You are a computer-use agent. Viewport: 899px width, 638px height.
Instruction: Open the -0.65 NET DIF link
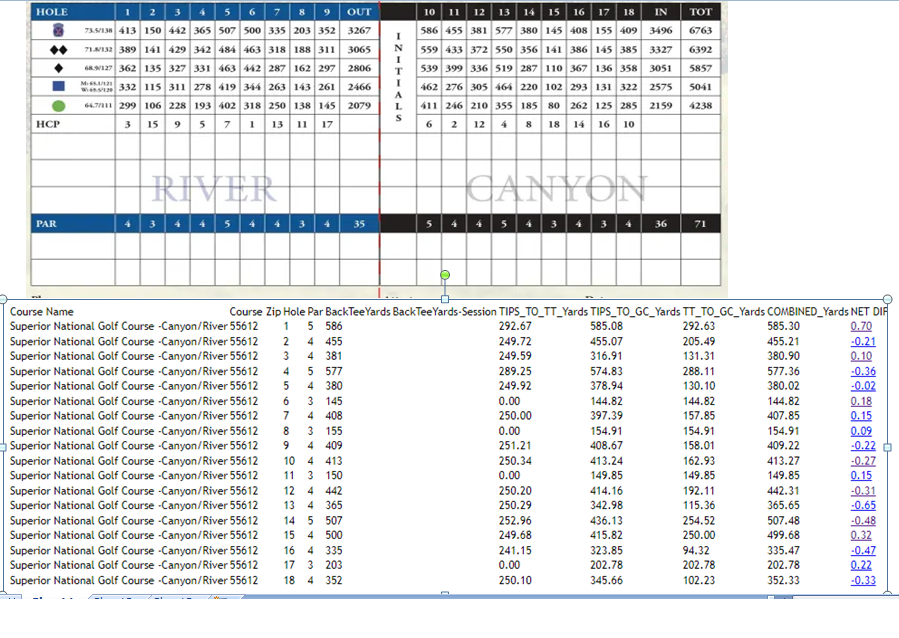863,505
